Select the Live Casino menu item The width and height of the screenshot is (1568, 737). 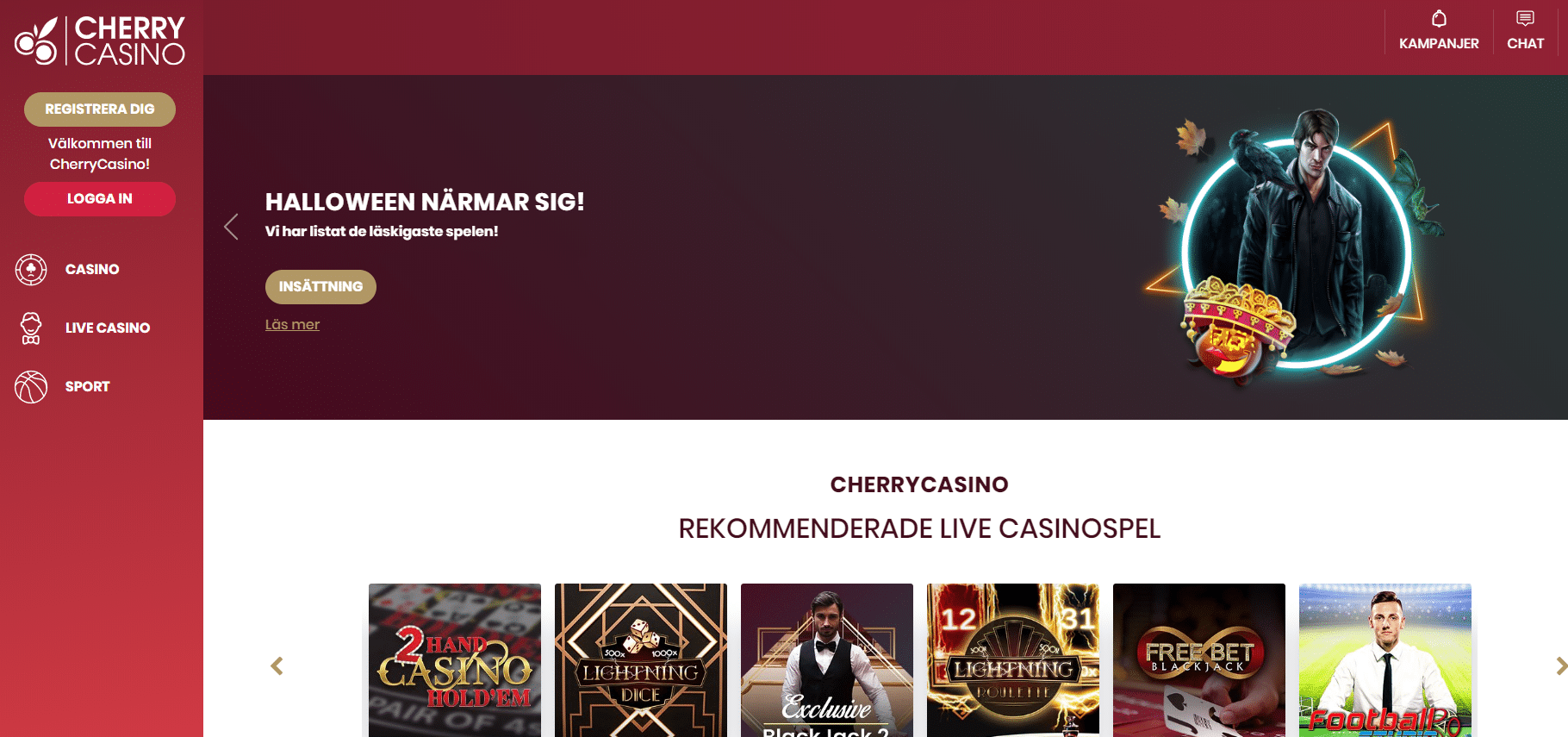click(108, 328)
